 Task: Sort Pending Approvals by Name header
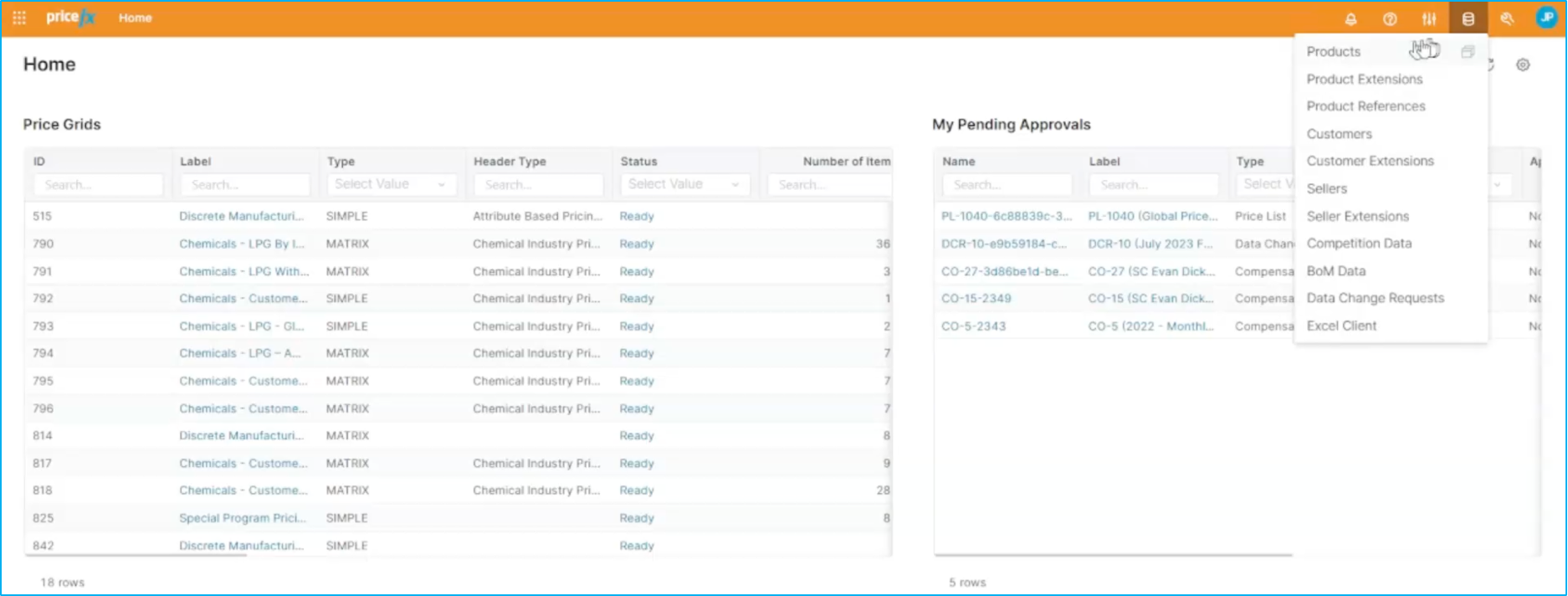tap(959, 162)
